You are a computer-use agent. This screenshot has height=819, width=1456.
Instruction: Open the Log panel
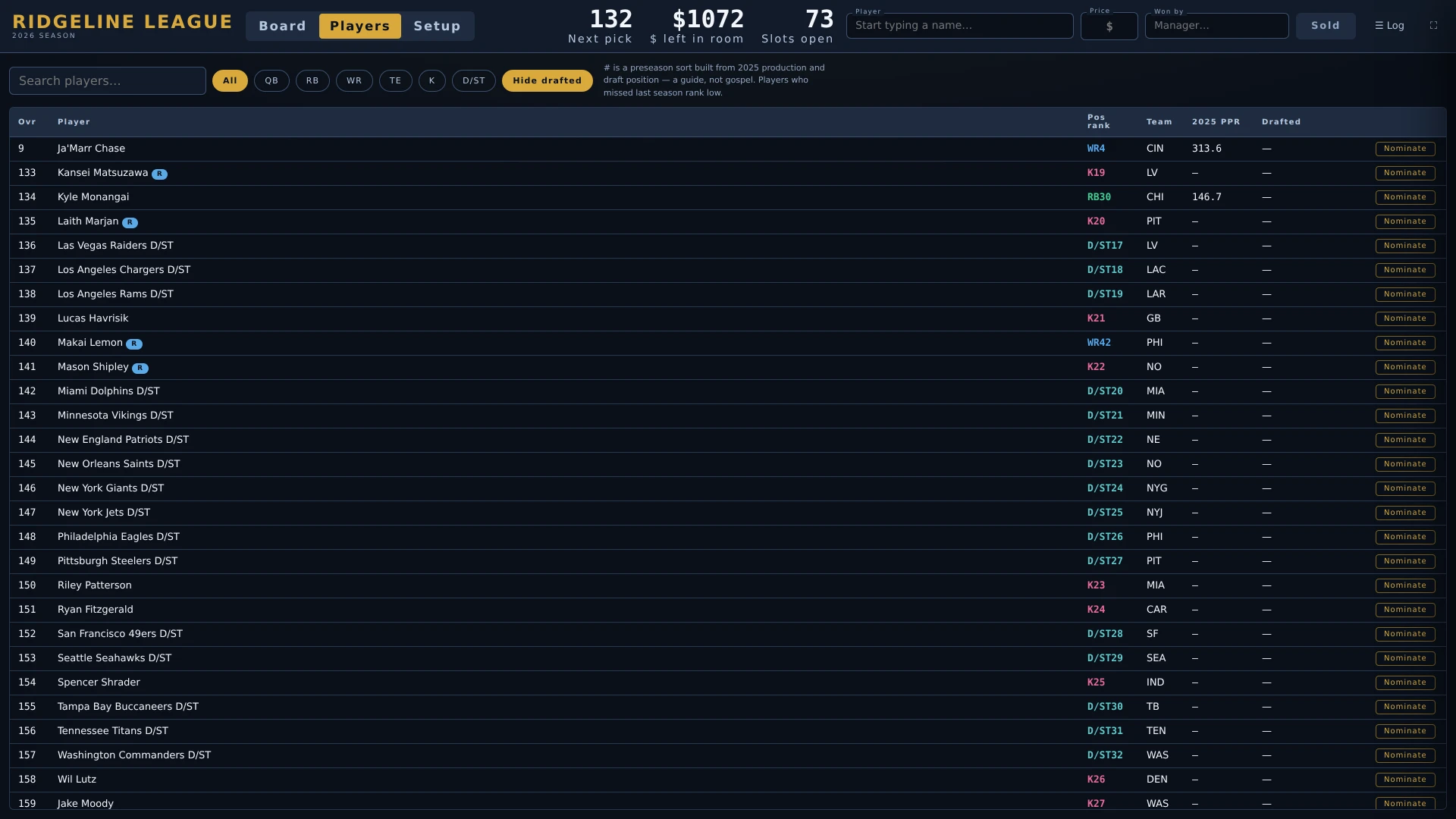pos(1389,25)
